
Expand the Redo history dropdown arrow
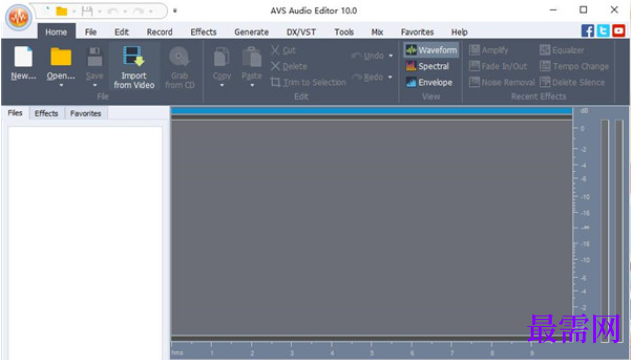390,77
